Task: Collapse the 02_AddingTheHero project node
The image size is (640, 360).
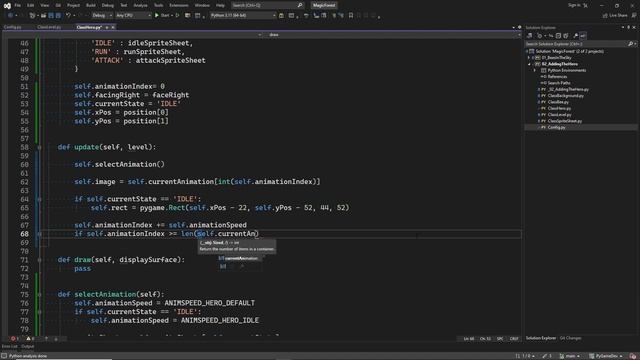Action: tap(529, 64)
